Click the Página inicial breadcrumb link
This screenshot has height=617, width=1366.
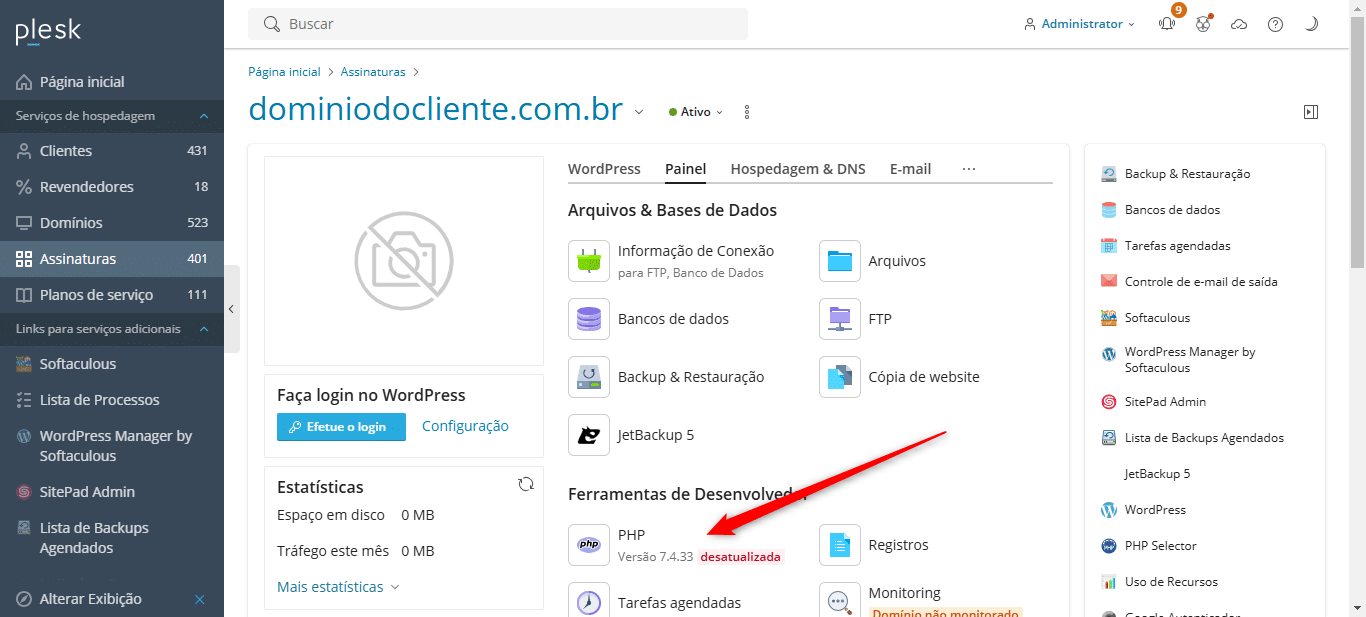click(x=284, y=72)
